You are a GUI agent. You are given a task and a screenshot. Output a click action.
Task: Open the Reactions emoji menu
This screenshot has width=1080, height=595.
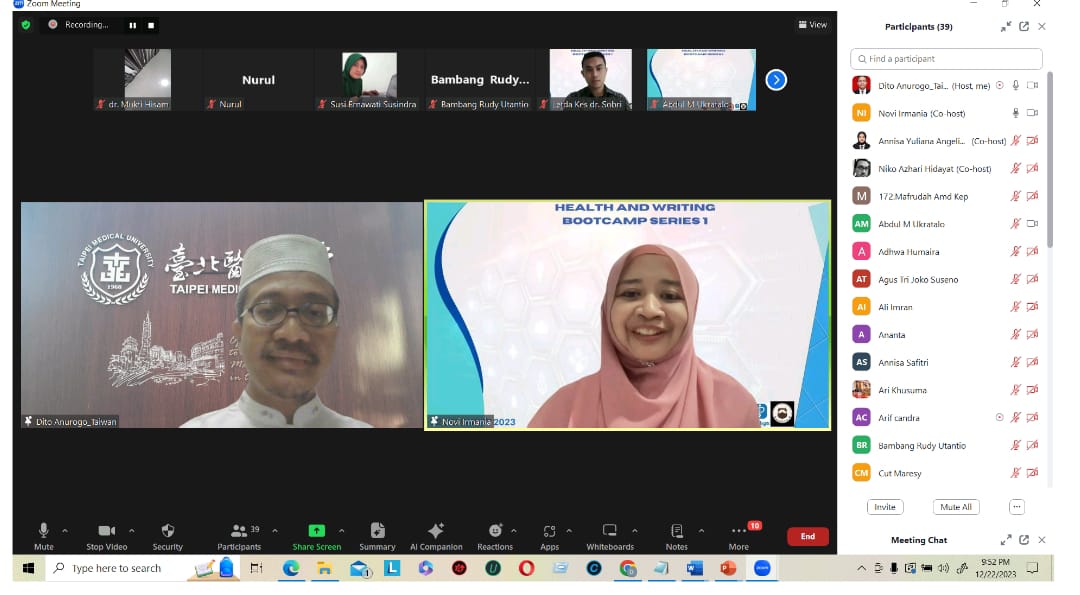coord(495,531)
